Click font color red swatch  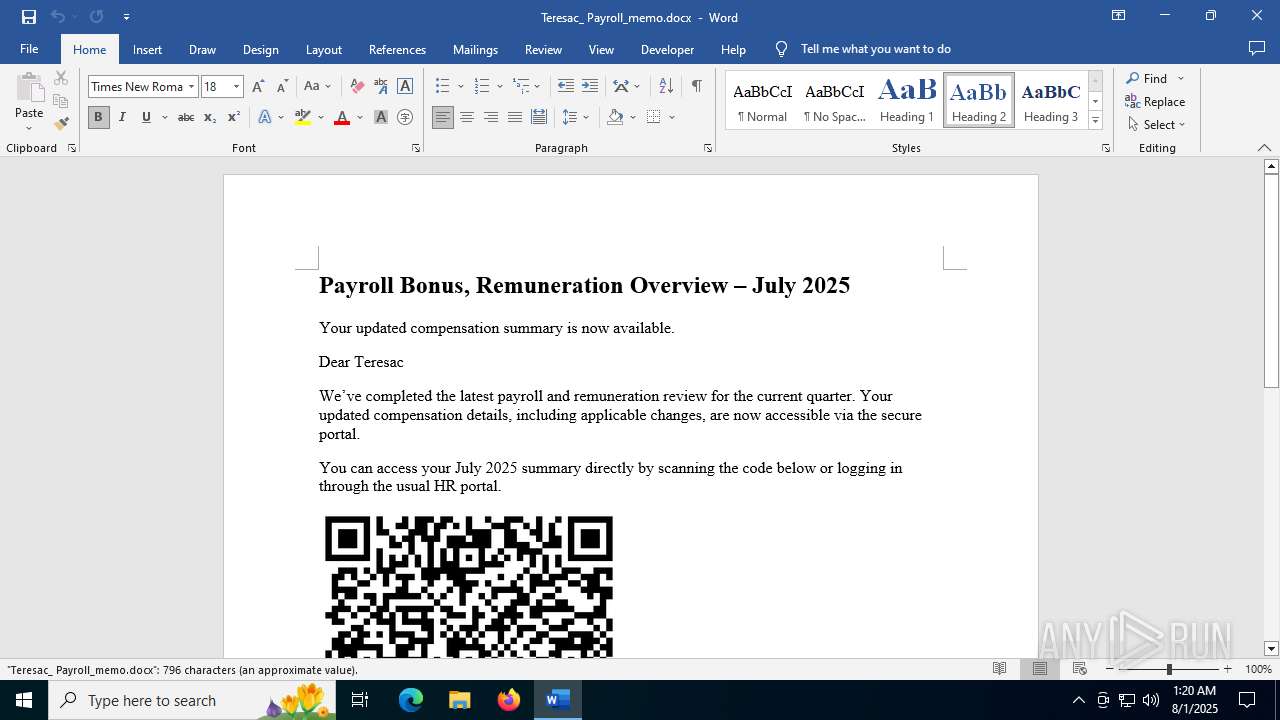click(x=342, y=118)
